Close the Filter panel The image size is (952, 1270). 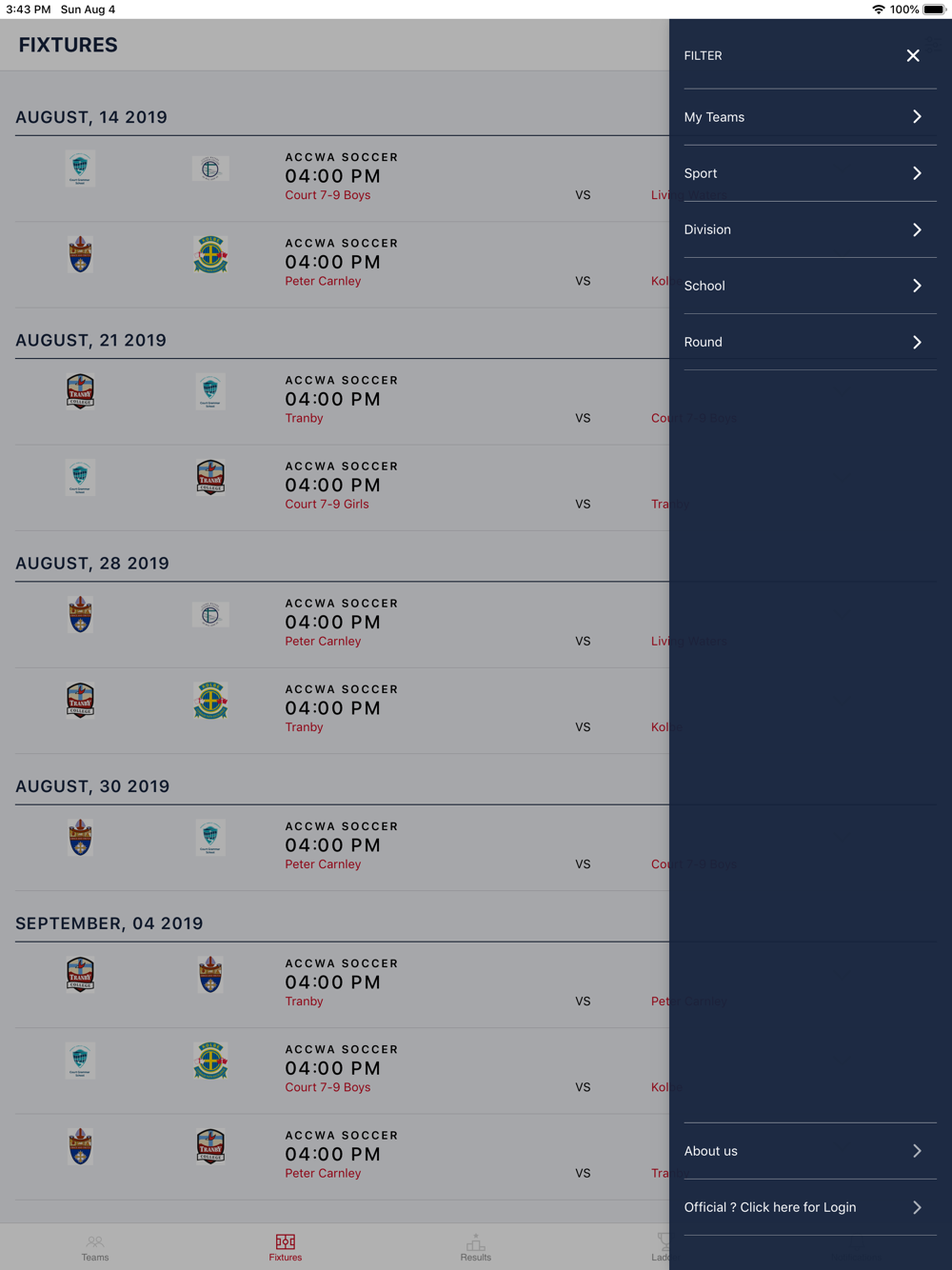pyautogui.click(x=912, y=56)
